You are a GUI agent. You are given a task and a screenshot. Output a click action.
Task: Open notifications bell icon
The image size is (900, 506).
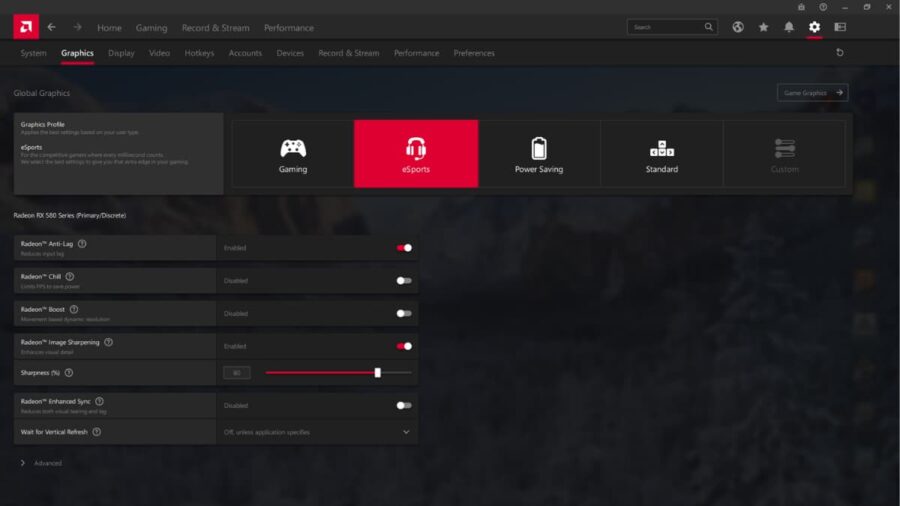[789, 27]
